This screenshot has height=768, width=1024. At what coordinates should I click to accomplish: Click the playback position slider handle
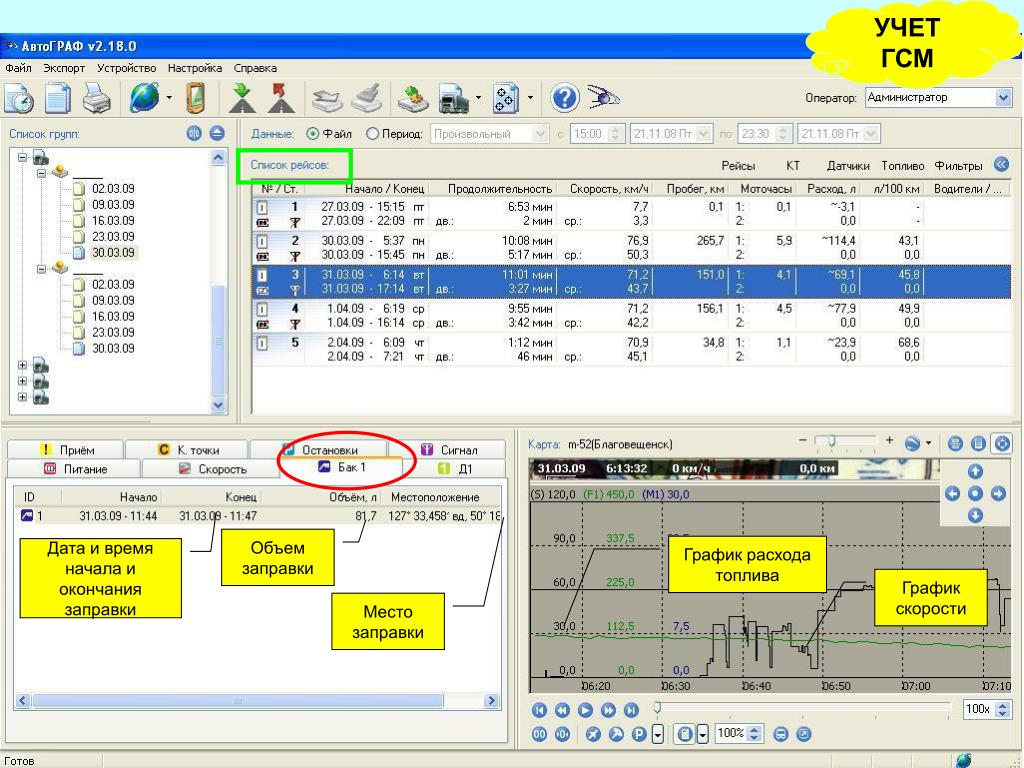point(658,708)
